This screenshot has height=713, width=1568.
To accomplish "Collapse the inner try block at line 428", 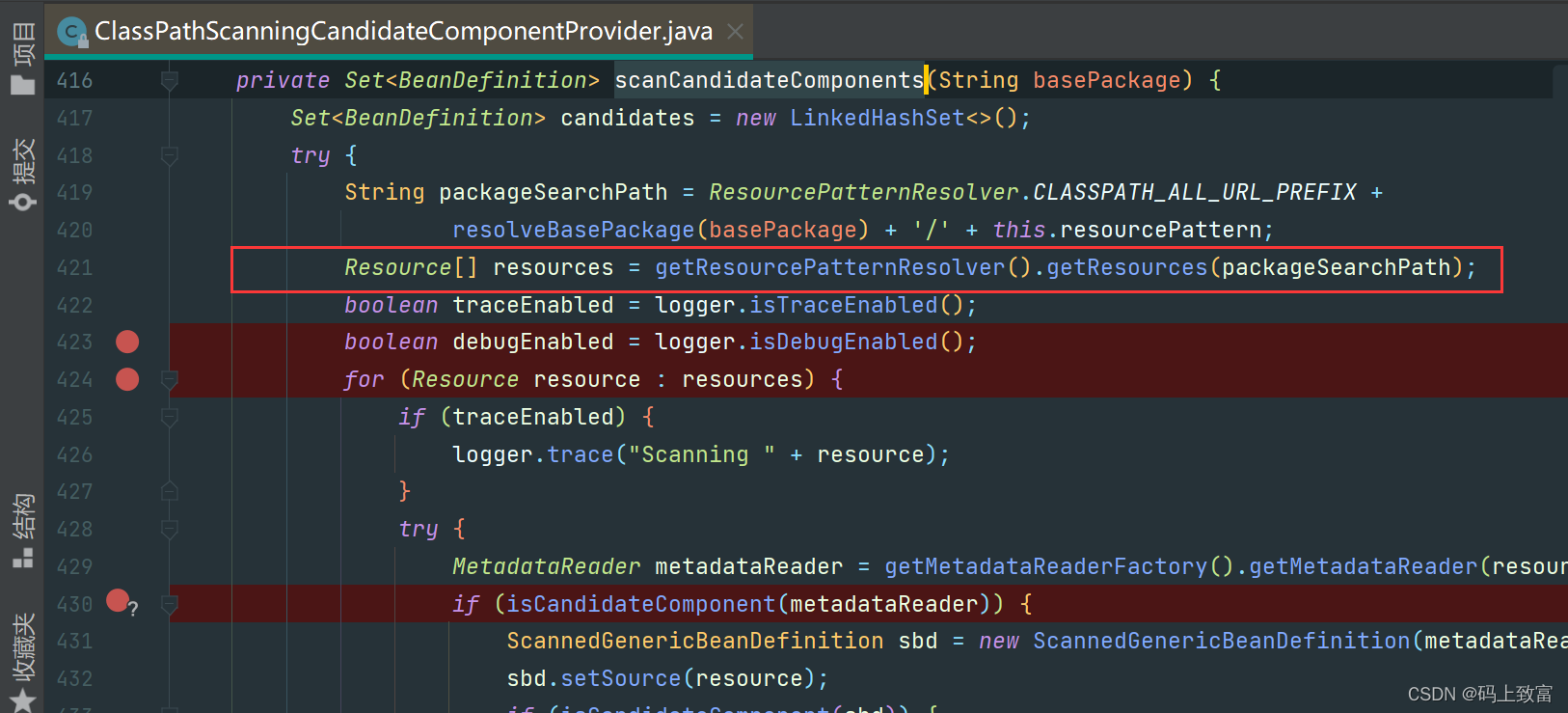I will tap(170, 529).
